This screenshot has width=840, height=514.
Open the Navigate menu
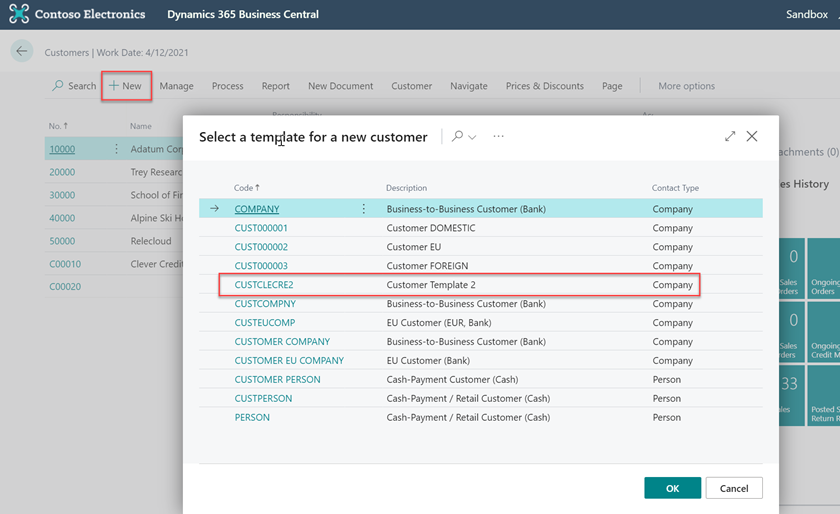coord(469,86)
